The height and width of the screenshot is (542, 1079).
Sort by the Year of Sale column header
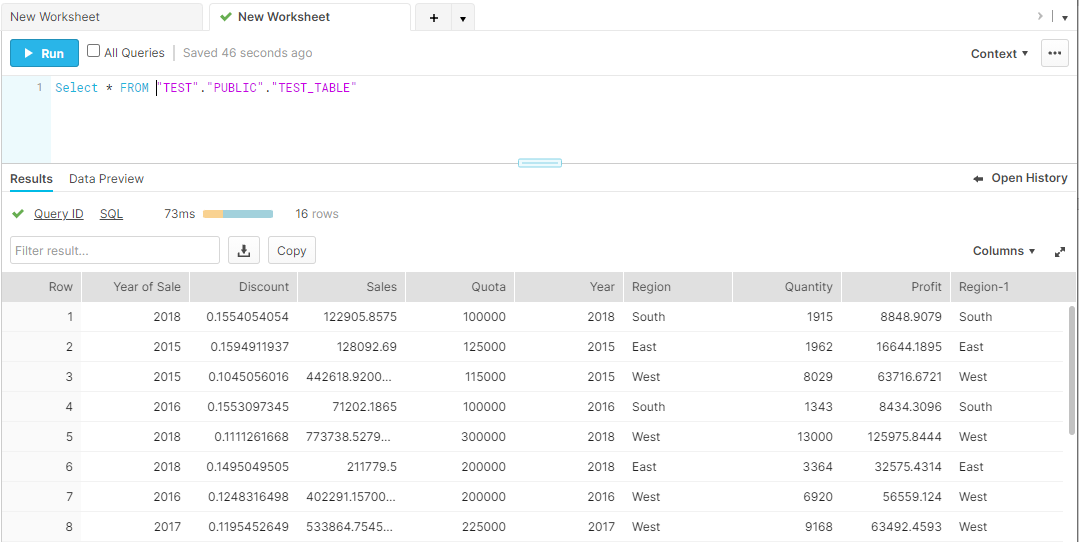click(x=136, y=287)
